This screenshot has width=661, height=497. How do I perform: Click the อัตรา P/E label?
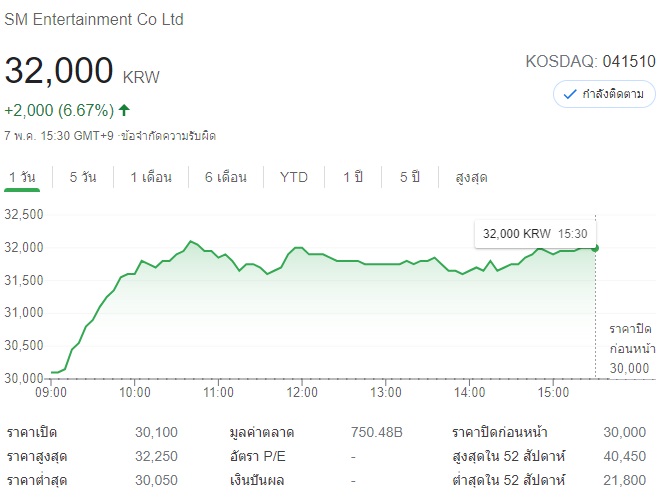coord(258,456)
